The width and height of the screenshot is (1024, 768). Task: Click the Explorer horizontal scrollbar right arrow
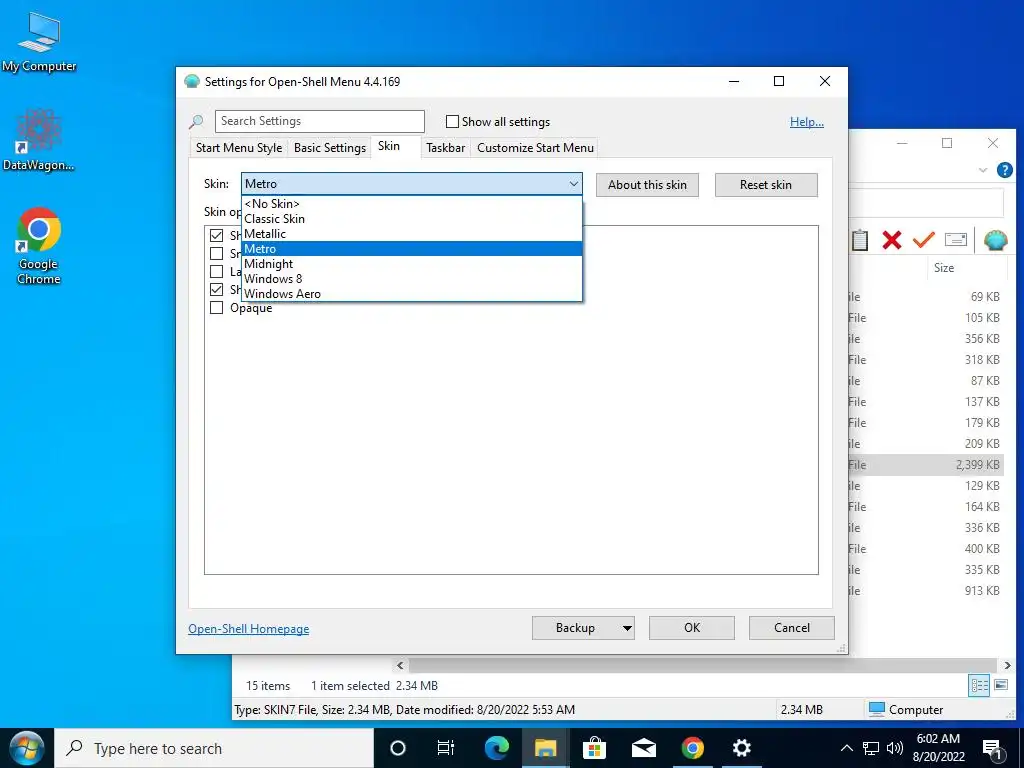(x=1007, y=665)
